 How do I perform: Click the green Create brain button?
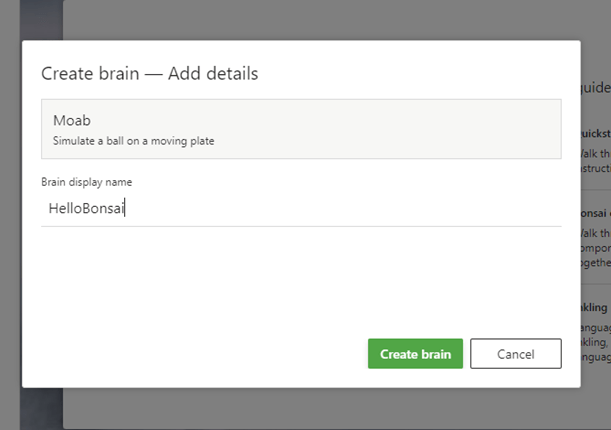[415, 354]
